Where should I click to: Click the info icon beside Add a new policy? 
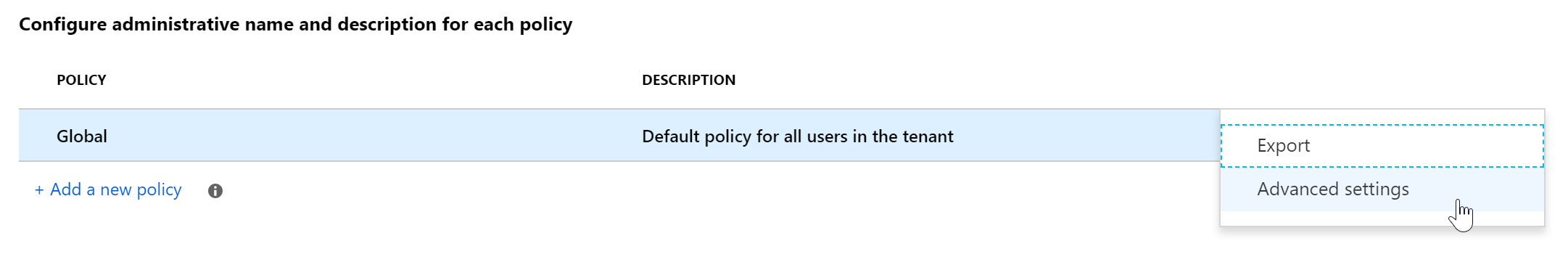[215, 191]
